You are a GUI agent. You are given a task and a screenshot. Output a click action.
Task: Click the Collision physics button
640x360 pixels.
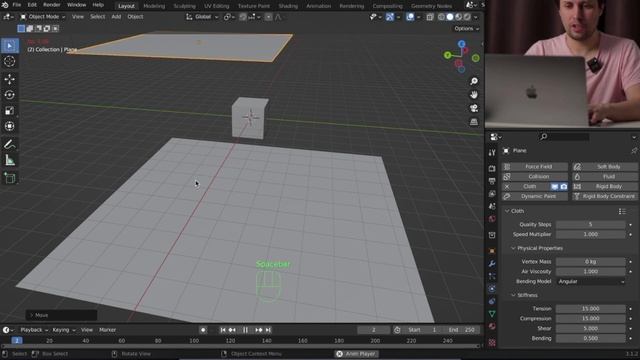click(x=534, y=176)
